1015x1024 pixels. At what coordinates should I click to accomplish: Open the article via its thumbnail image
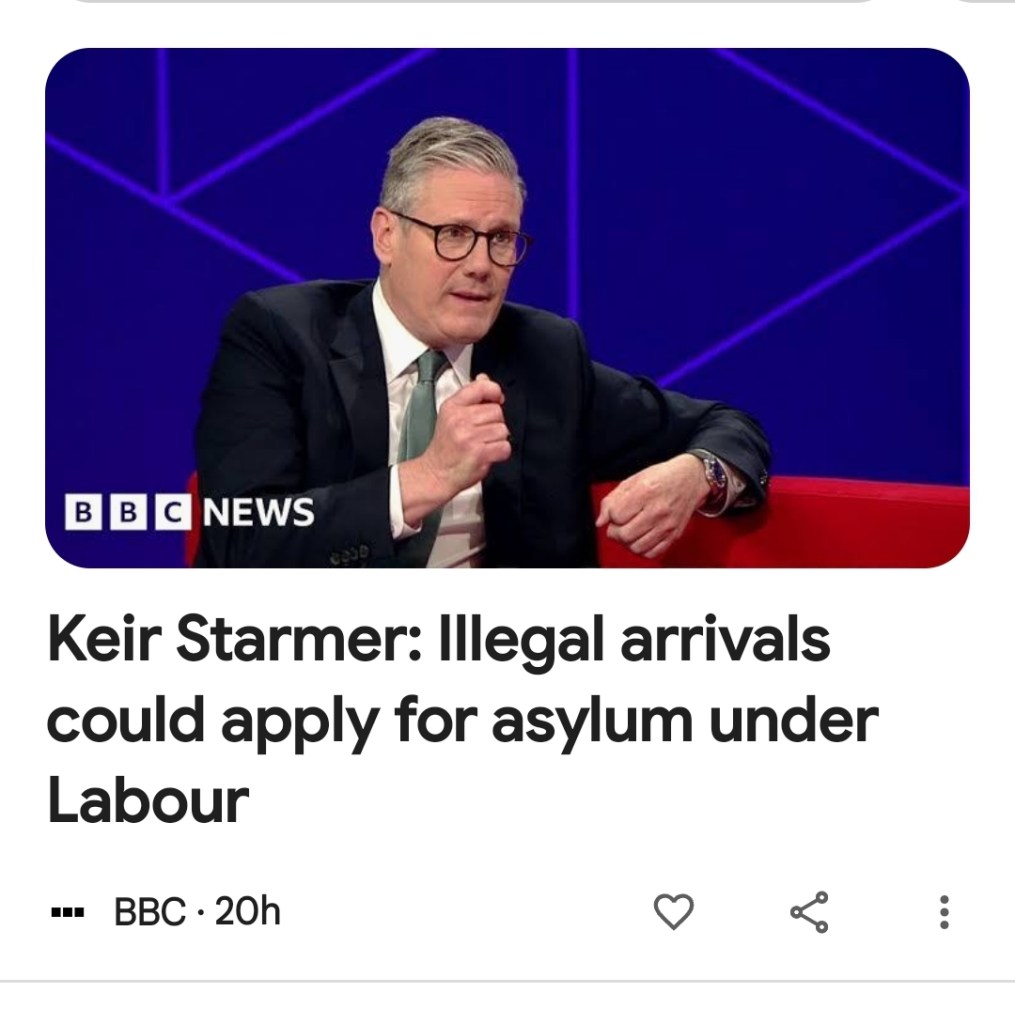pos(508,308)
